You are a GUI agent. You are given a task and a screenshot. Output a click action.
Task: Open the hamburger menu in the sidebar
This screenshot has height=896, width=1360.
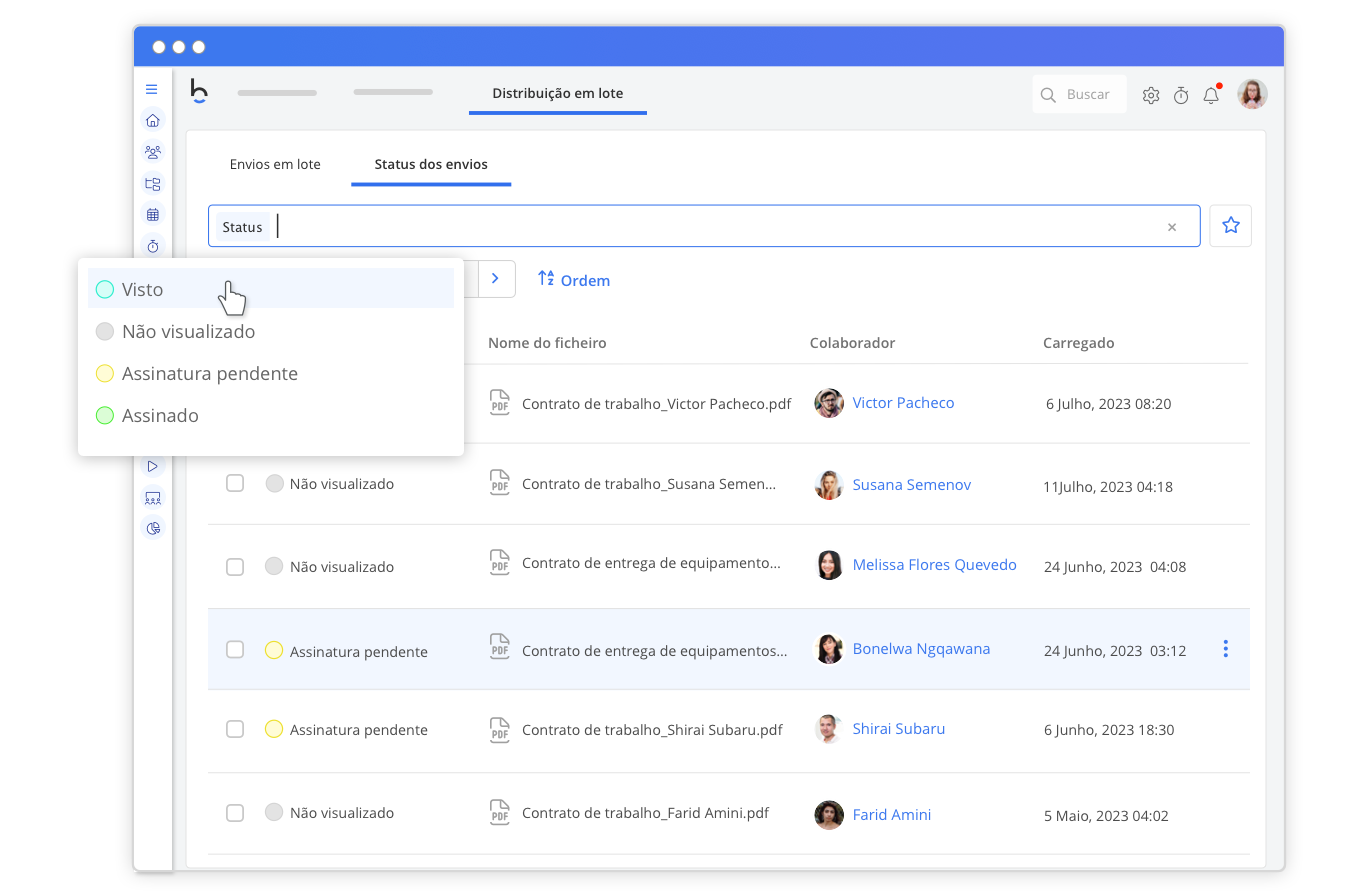(152, 90)
